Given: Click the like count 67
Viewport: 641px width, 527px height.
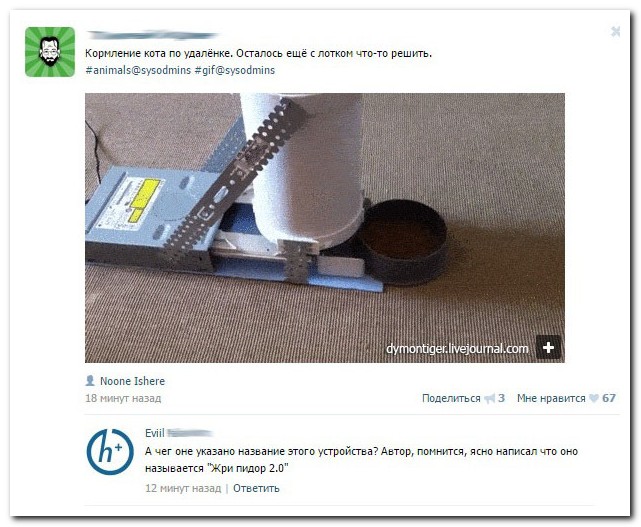Looking at the screenshot, I should click(x=609, y=398).
